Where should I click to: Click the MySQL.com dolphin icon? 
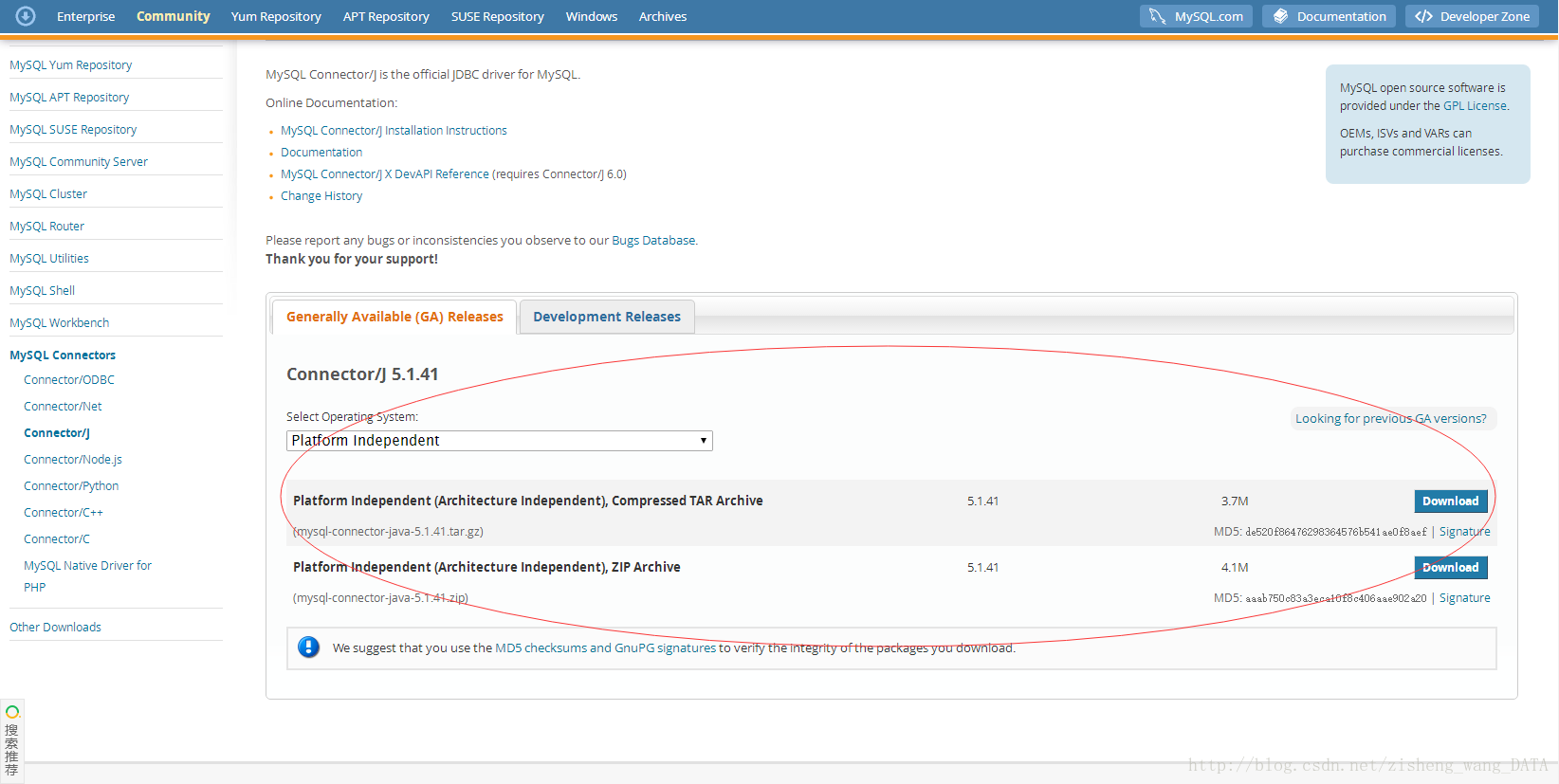click(x=1157, y=16)
